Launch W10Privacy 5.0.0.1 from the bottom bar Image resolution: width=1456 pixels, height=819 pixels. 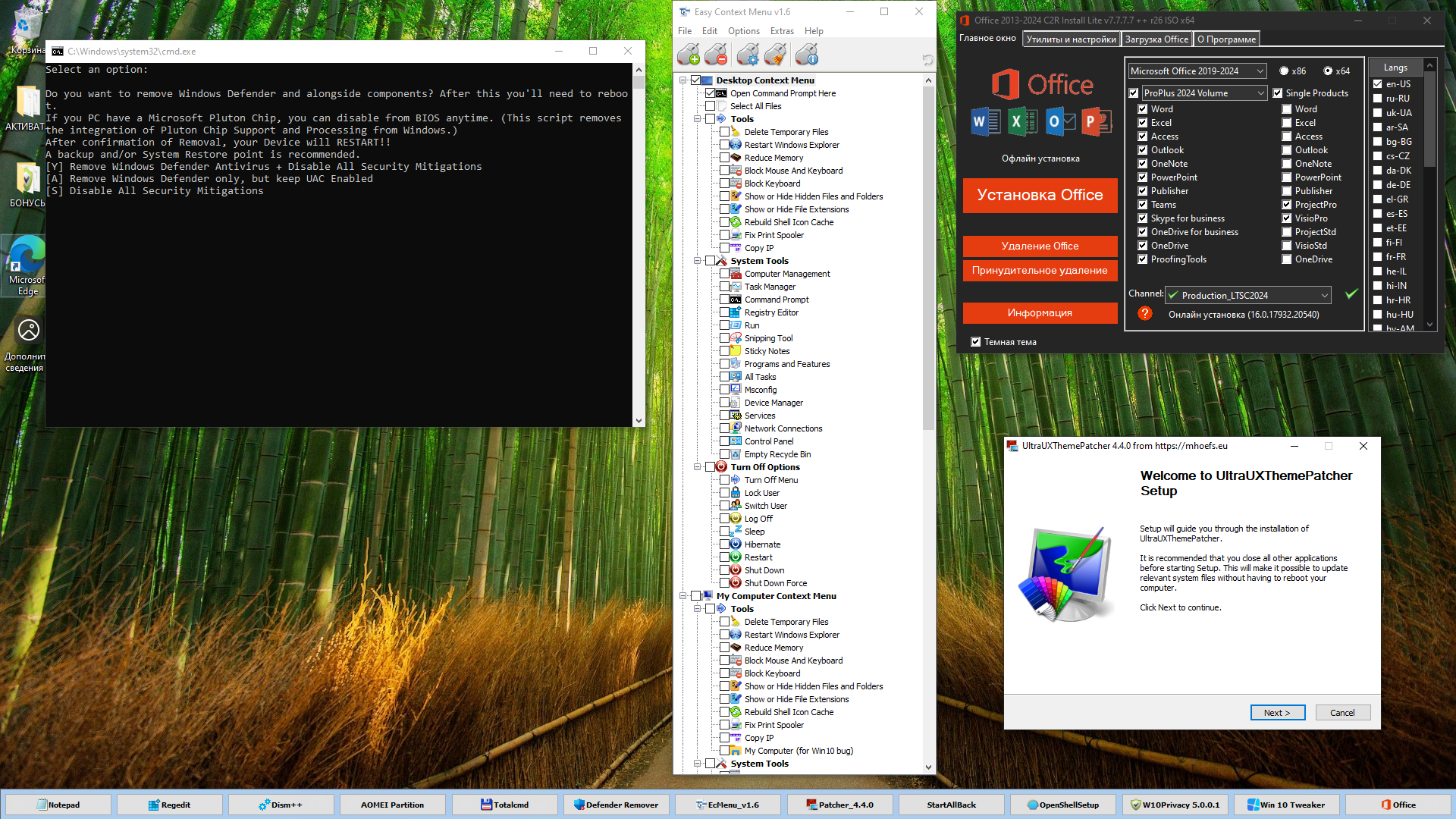(x=1175, y=805)
